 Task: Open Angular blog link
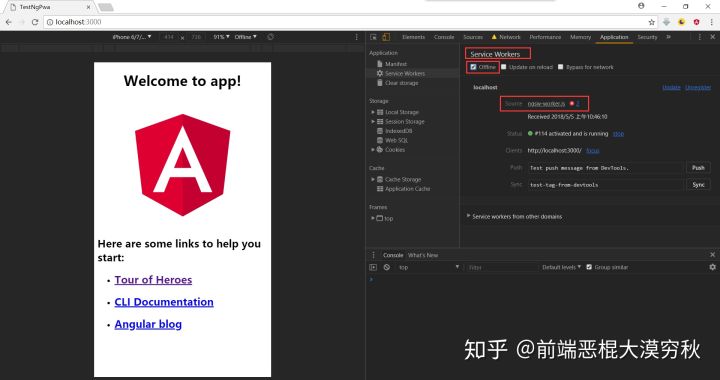[x=148, y=324]
